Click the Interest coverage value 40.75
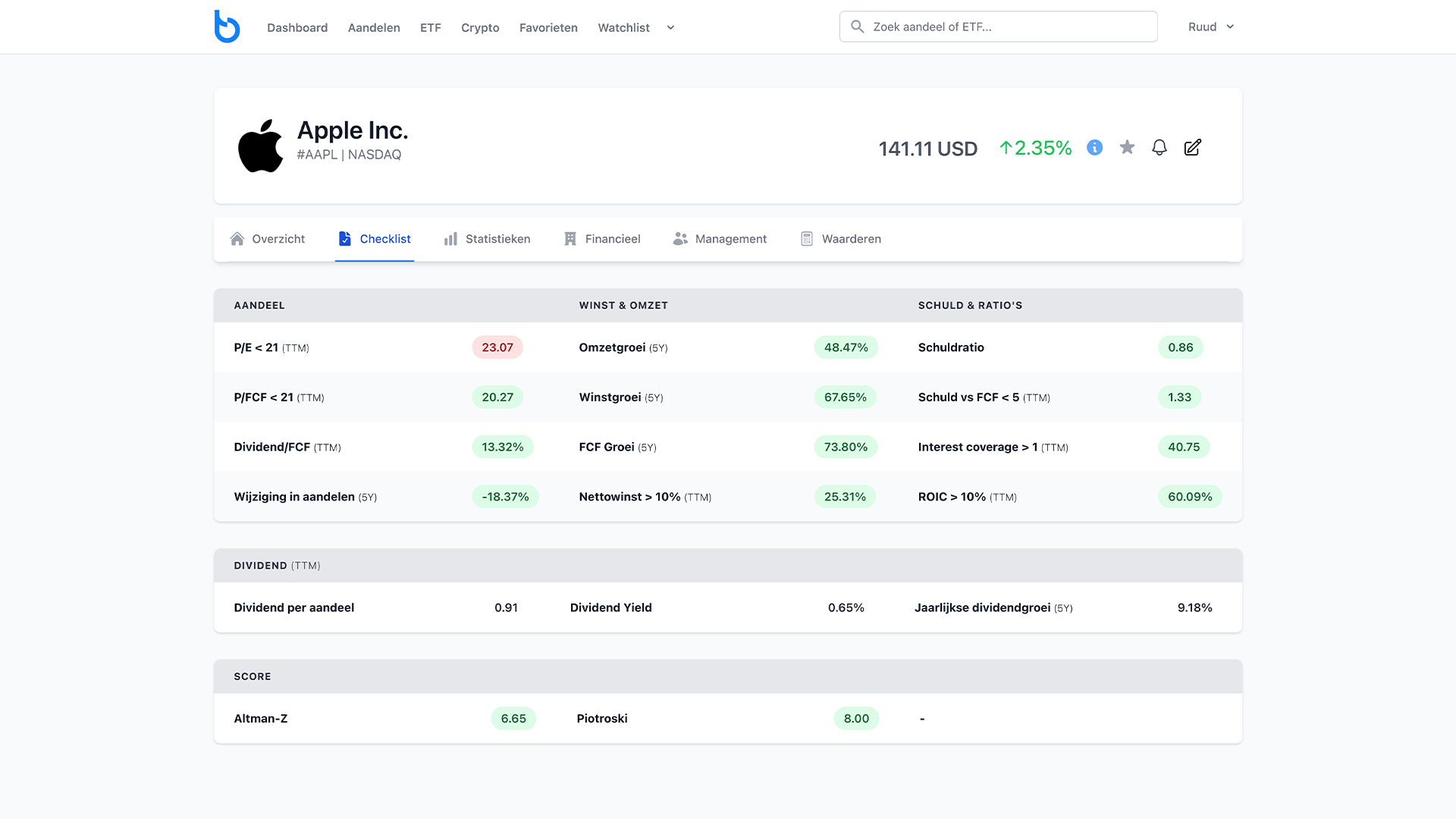Image resolution: width=1456 pixels, height=819 pixels. click(x=1184, y=447)
